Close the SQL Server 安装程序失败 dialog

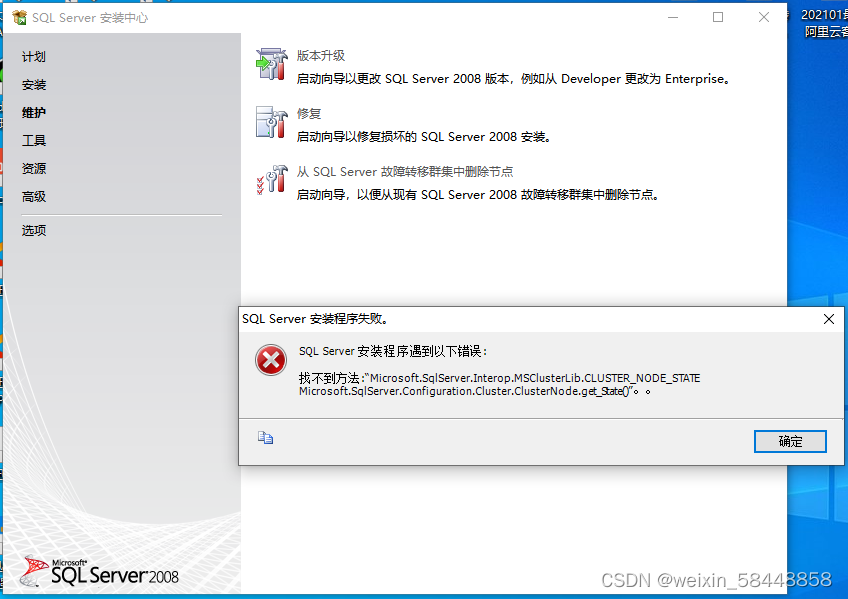pos(829,319)
